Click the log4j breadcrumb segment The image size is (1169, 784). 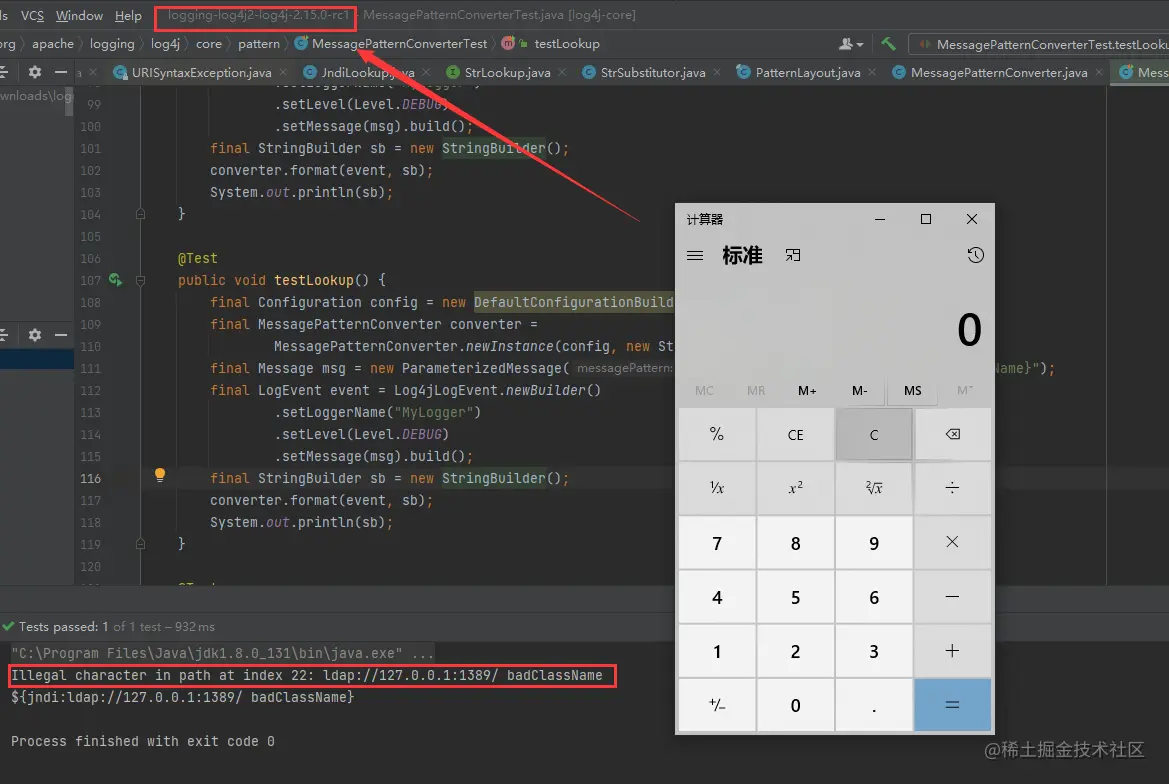pyautogui.click(x=165, y=44)
